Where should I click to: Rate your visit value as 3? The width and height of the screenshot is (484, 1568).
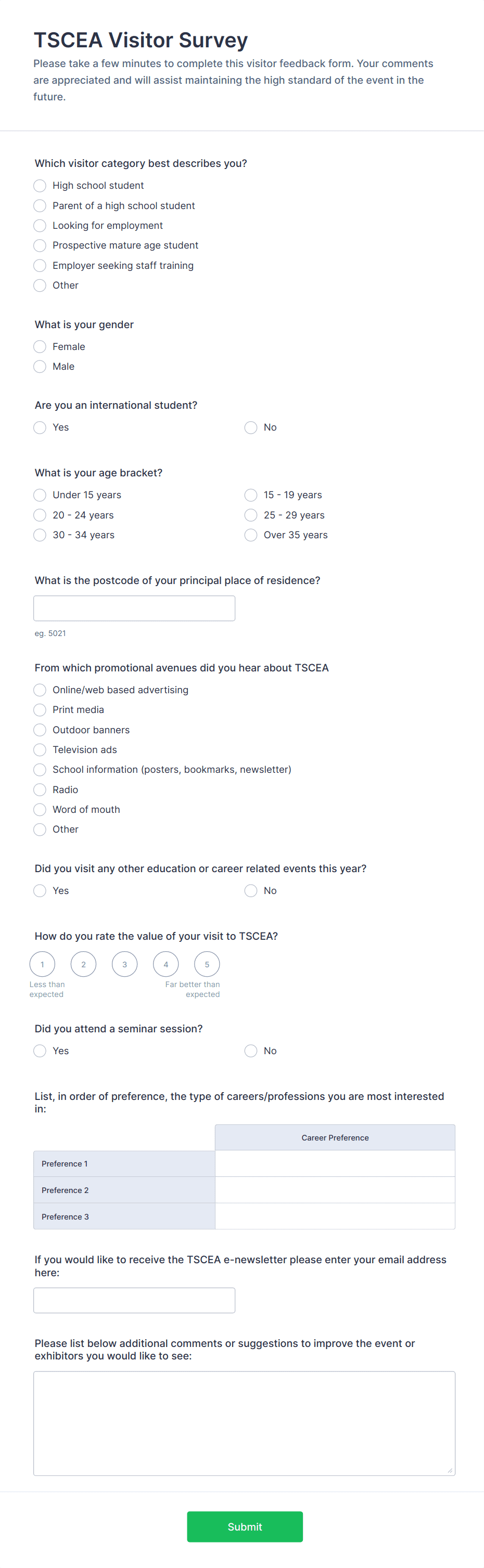124,964
